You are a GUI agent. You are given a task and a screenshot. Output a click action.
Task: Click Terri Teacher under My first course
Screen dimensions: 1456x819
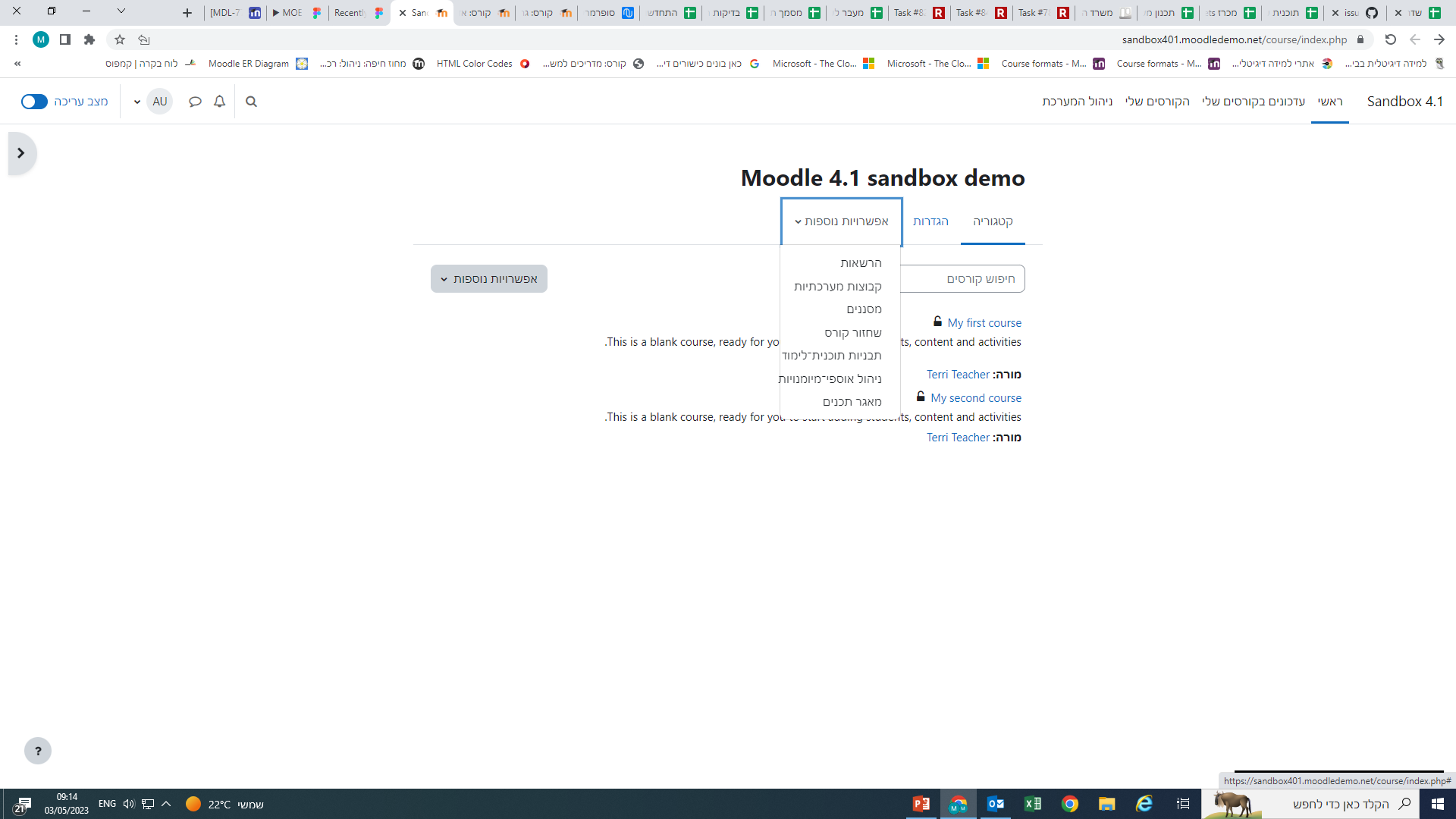coord(958,375)
